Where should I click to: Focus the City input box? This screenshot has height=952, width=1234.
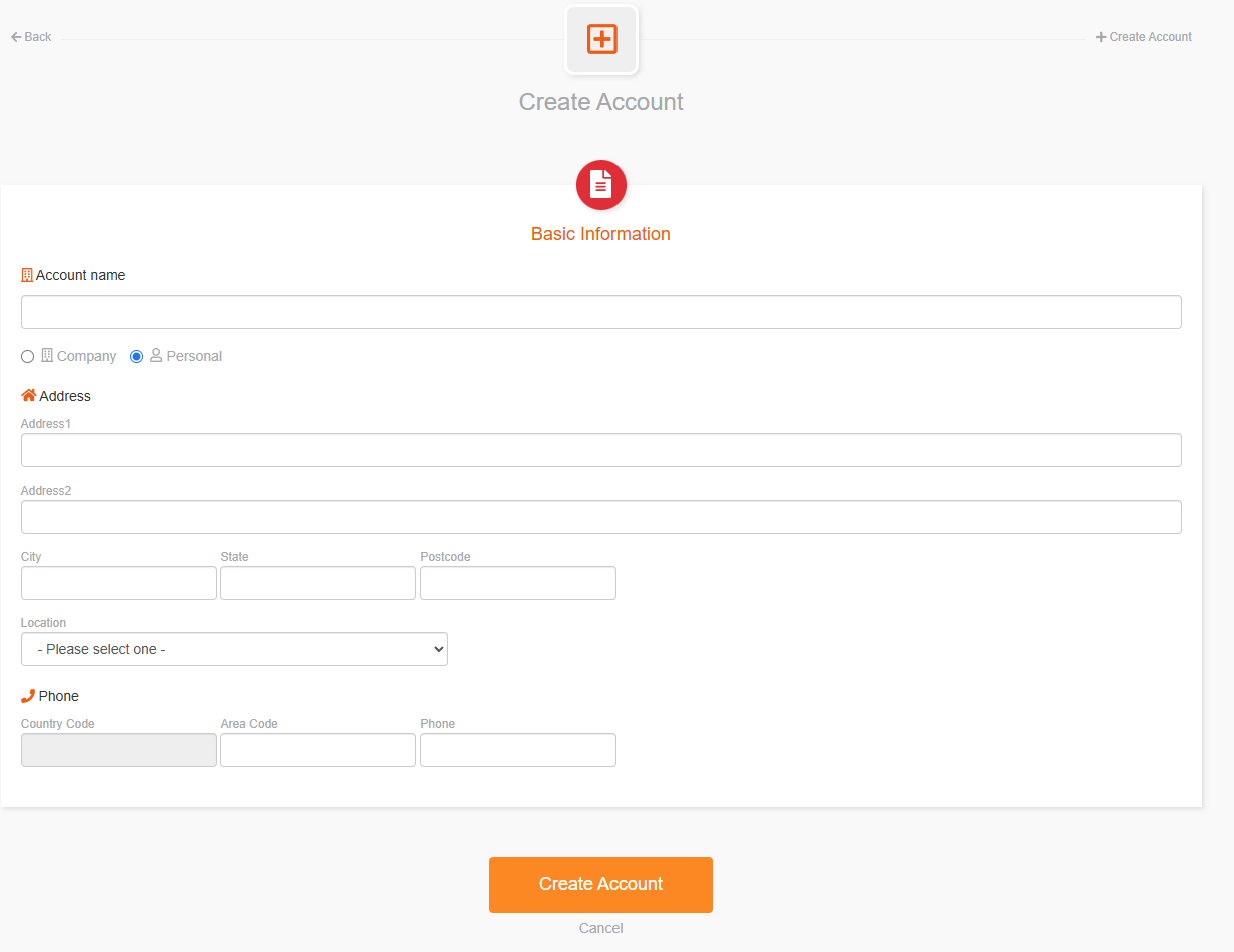click(119, 583)
